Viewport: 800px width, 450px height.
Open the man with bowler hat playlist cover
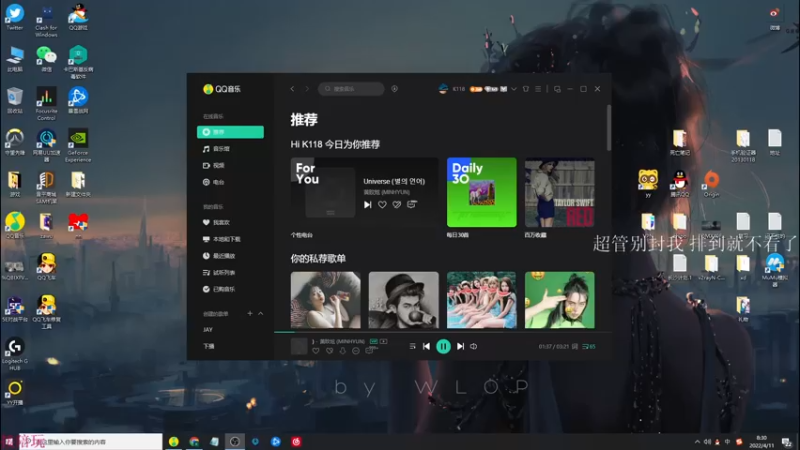(x=404, y=300)
